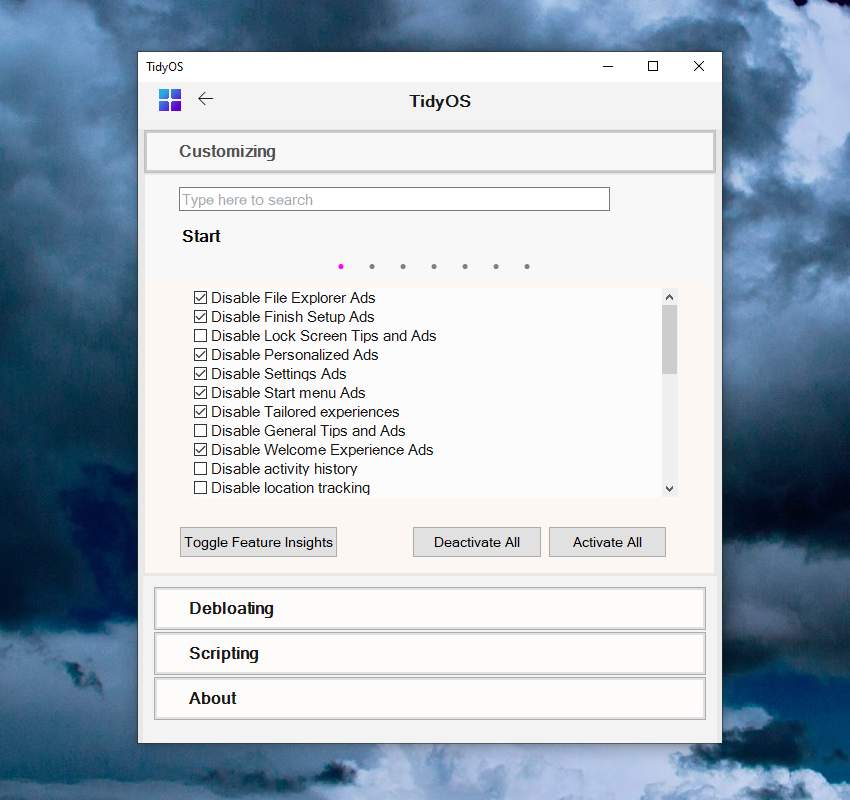Screen dimensions: 850x800
Task: Collapse the Customizing section header
Action: click(x=430, y=151)
